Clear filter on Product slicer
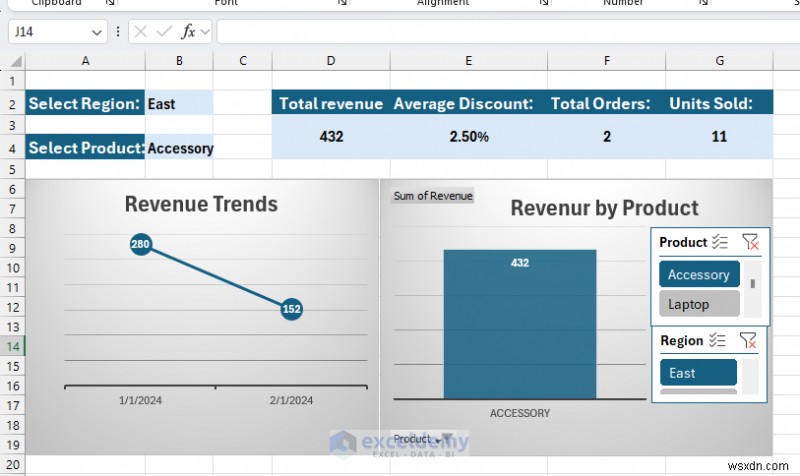 tap(751, 242)
